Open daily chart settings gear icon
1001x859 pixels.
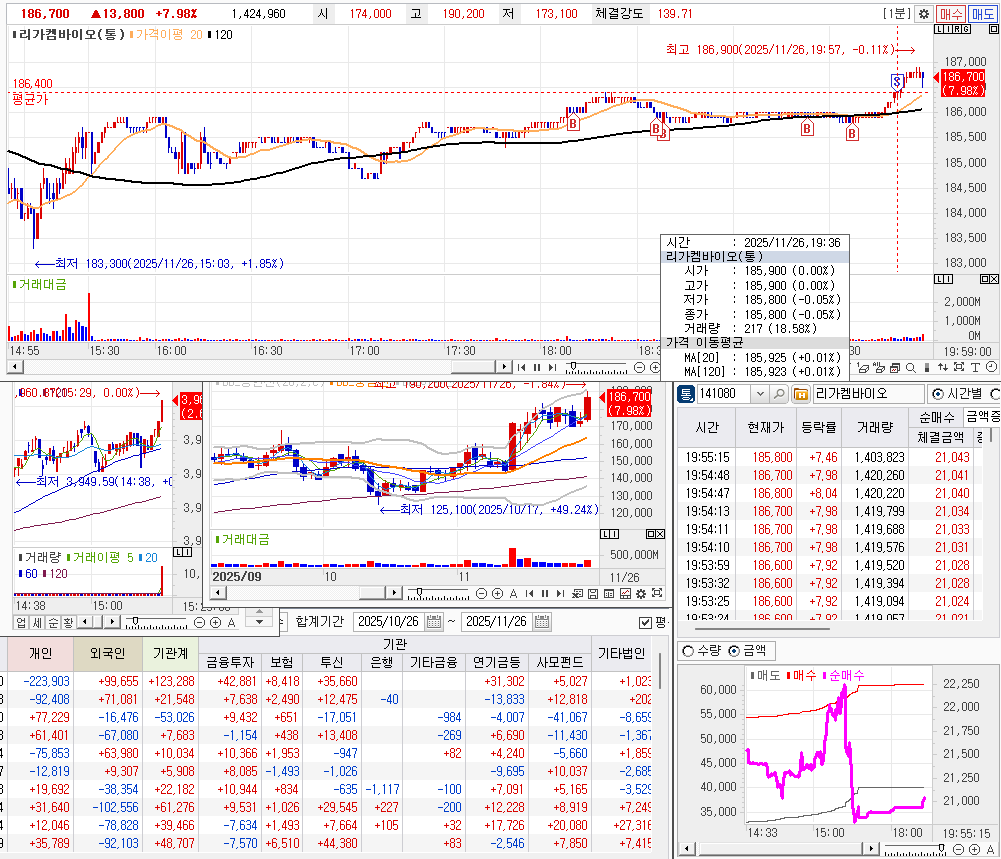[641, 594]
